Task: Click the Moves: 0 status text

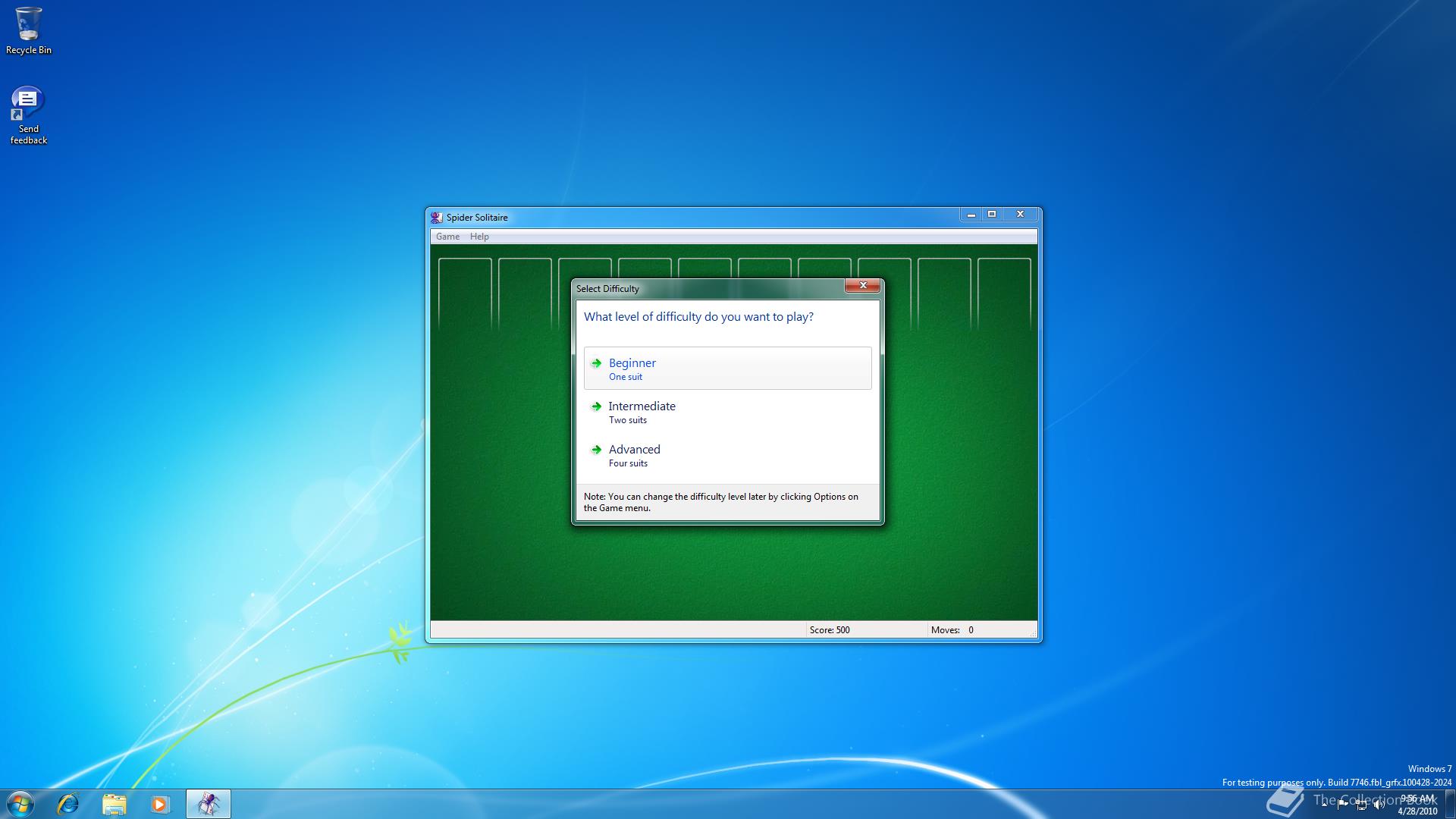Action: tap(952, 630)
